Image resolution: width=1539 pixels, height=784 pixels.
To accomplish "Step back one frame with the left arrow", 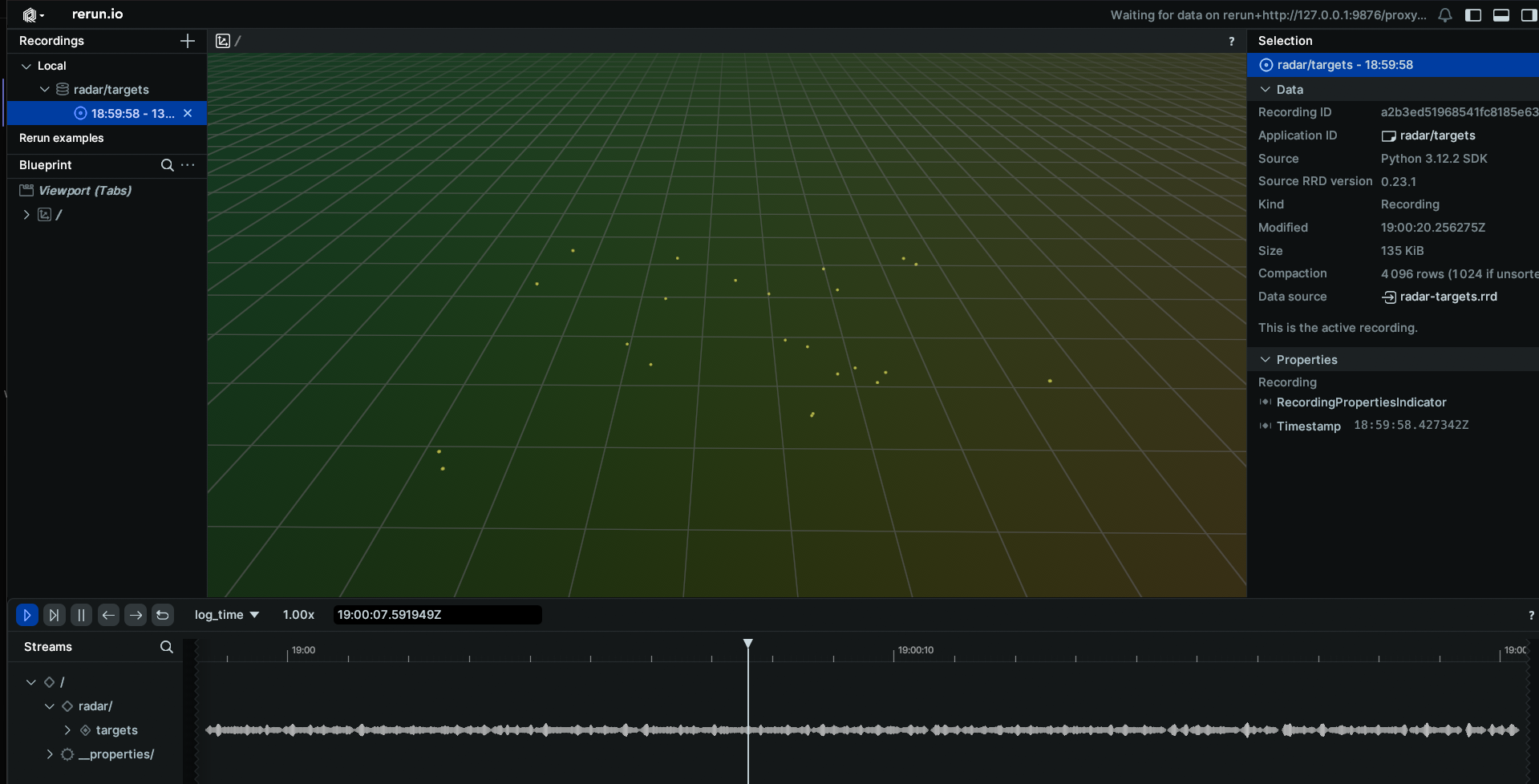I will pos(108,615).
